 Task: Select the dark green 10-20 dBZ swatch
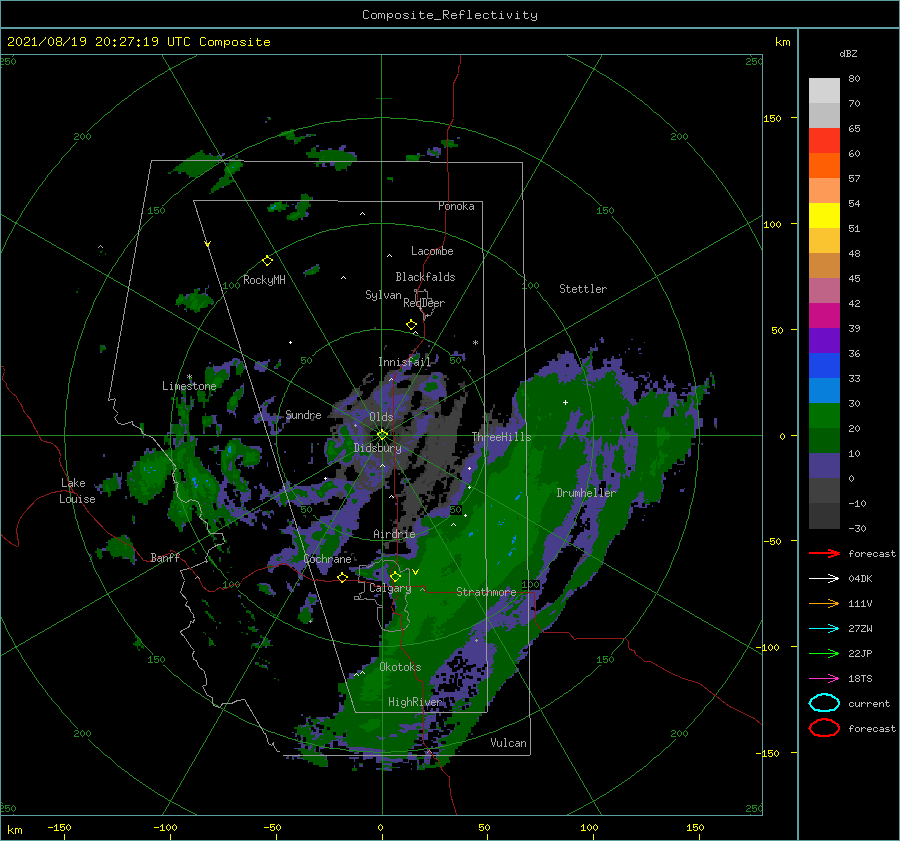(x=824, y=441)
